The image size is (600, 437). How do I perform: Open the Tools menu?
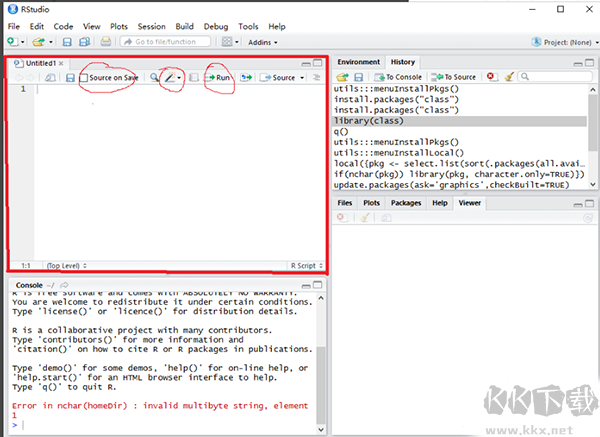tap(248, 26)
